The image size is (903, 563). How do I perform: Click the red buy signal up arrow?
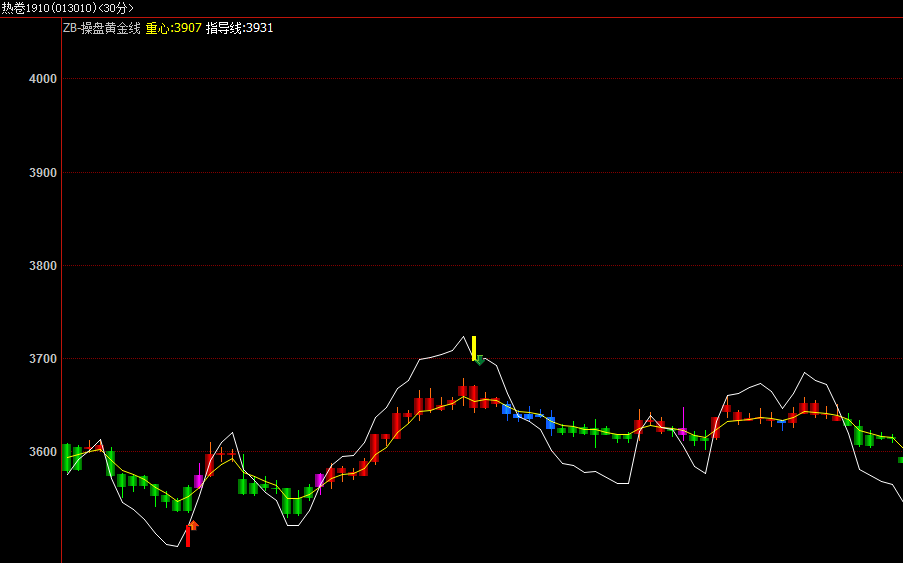194,525
